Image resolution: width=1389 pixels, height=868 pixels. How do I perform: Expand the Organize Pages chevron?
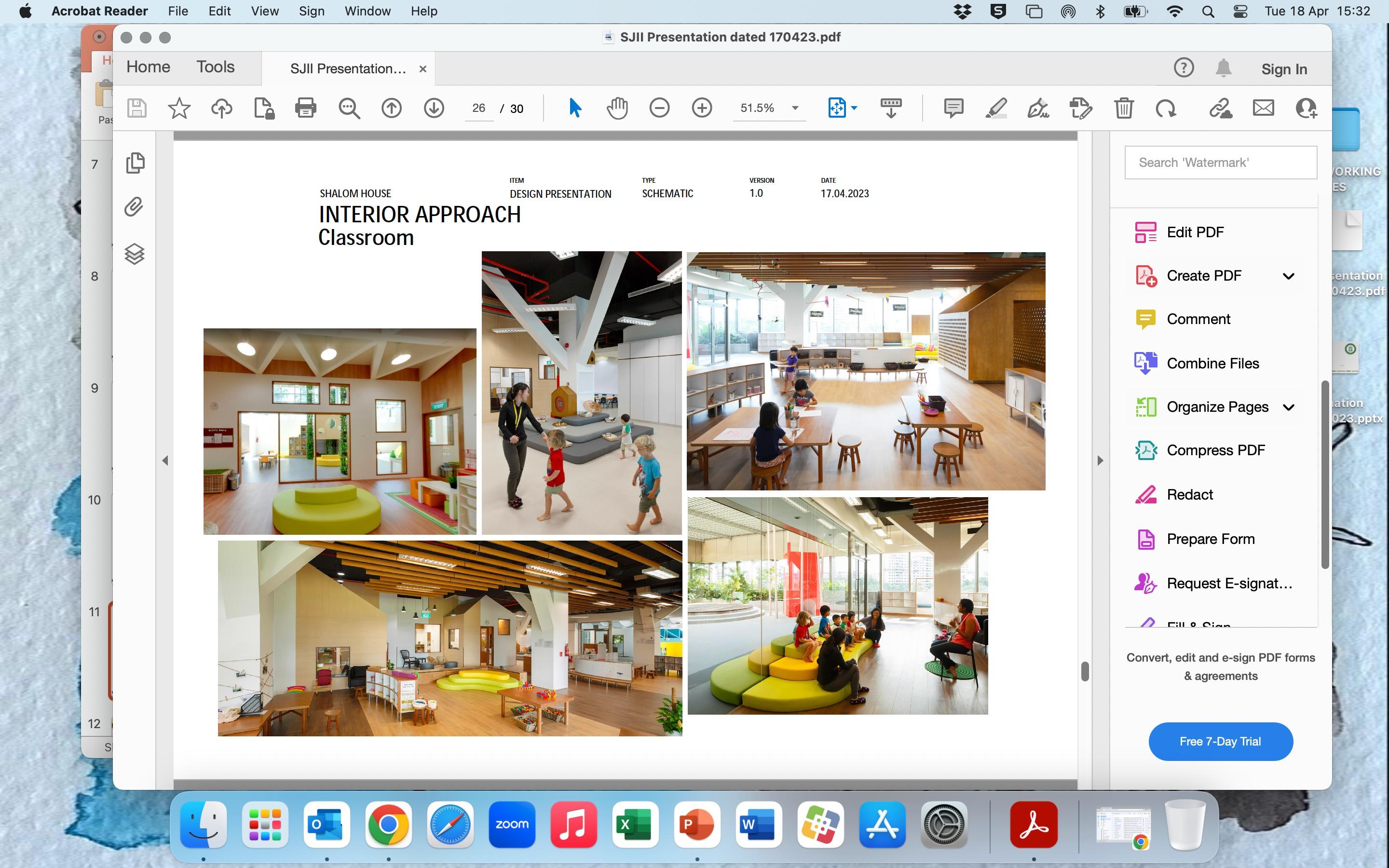click(x=1288, y=407)
